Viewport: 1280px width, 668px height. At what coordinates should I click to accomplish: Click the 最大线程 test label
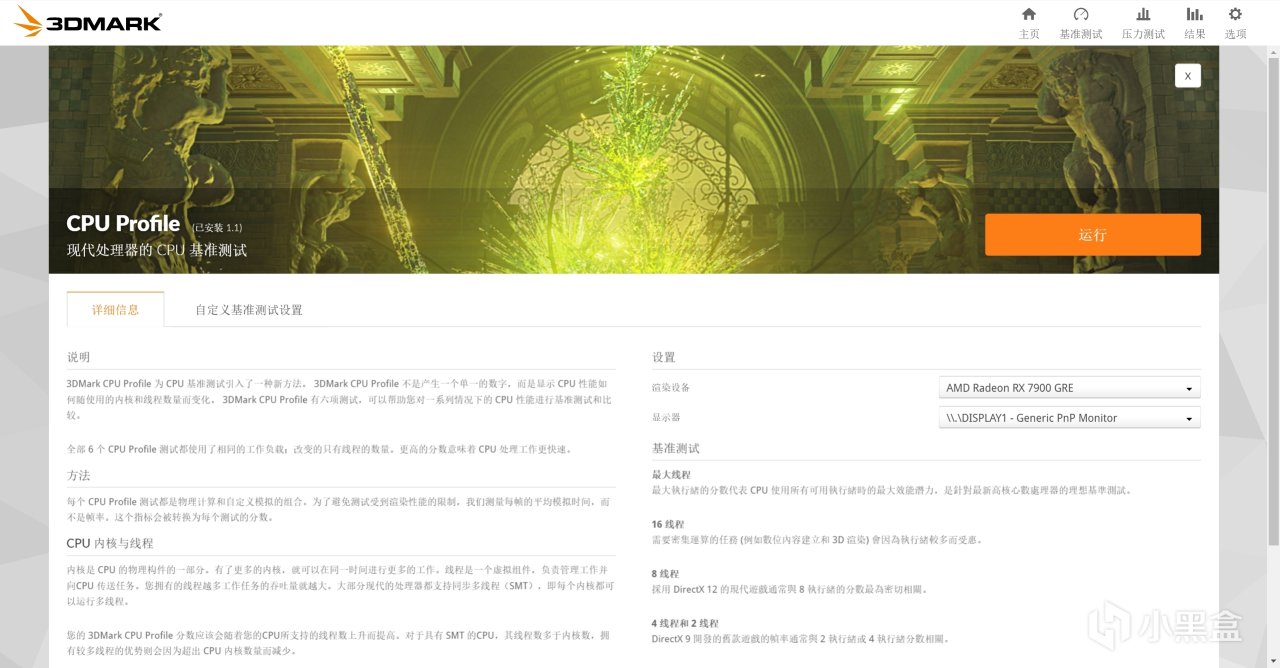pos(671,474)
